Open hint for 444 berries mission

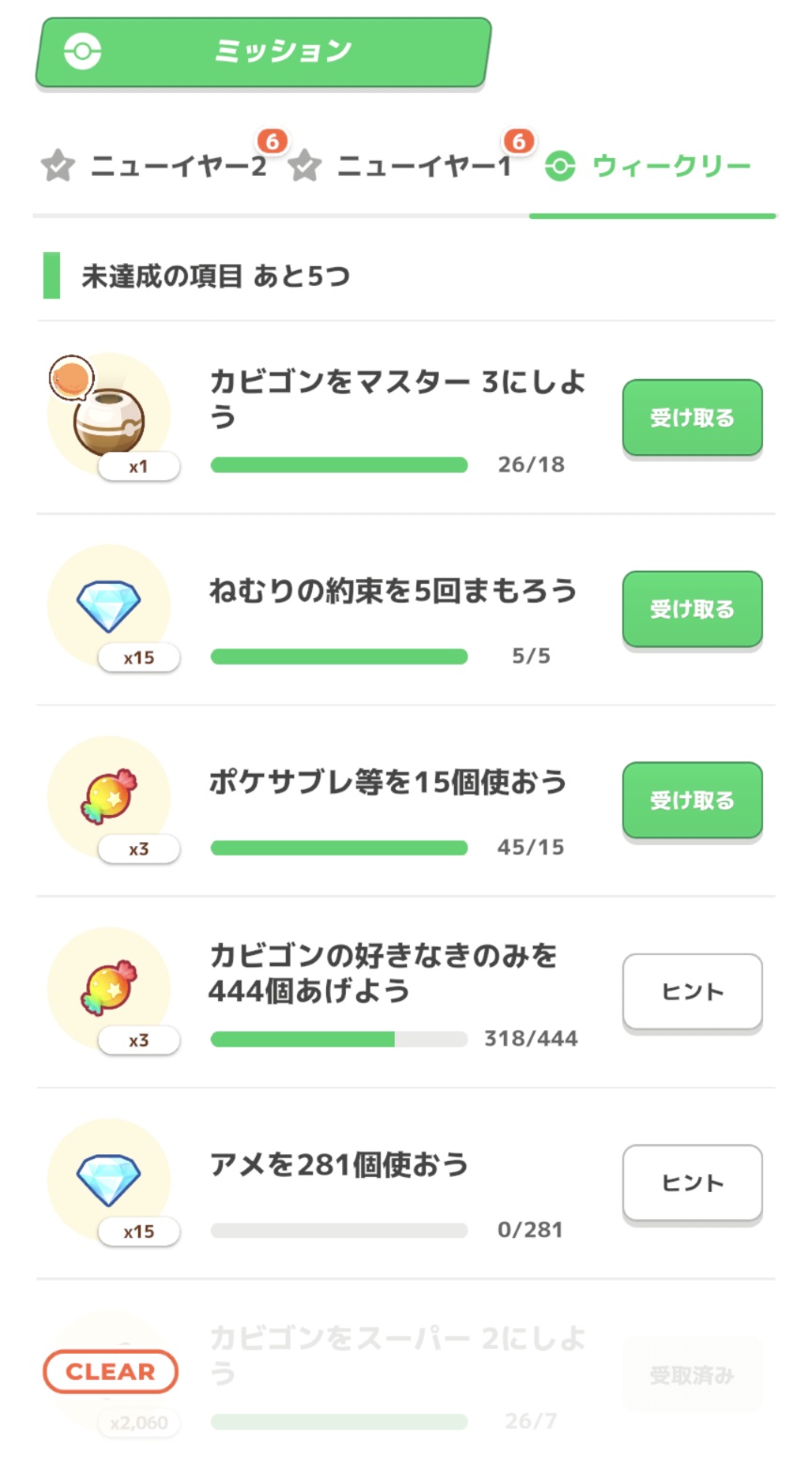click(692, 992)
